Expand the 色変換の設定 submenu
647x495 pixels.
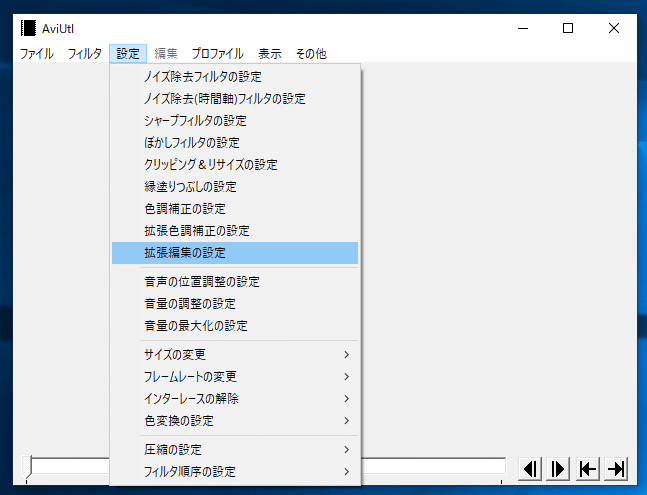click(235, 421)
